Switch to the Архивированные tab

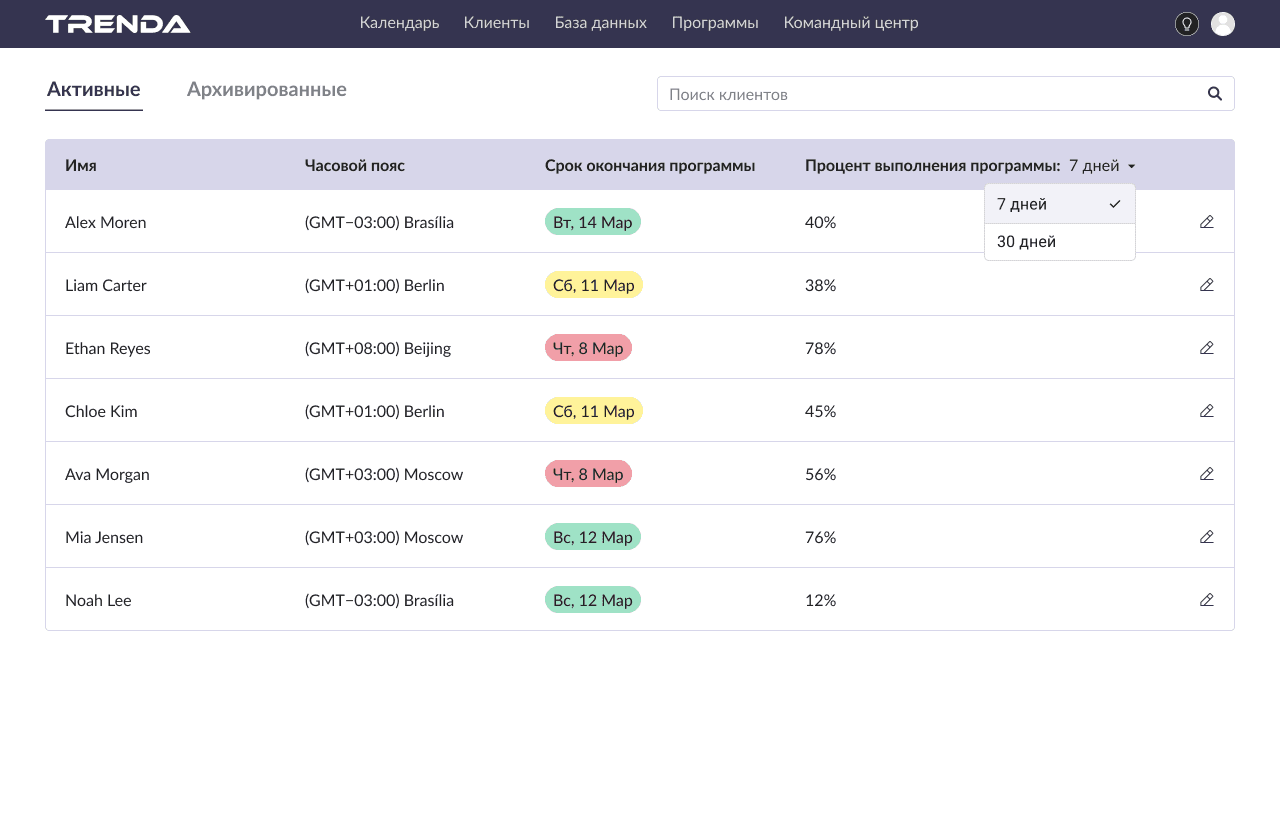(x=266, y=90)
